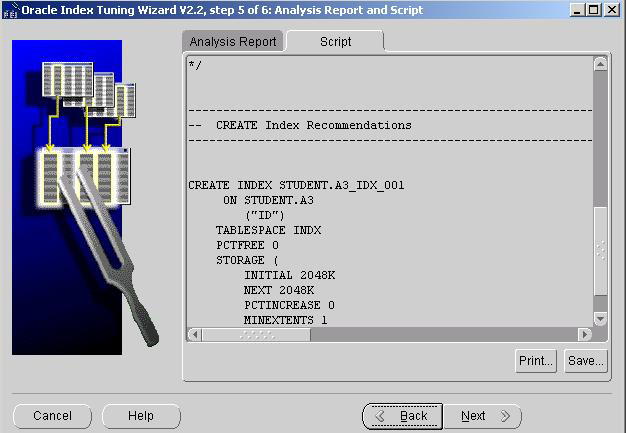Image resolution: width=626 pixels, height=433 pixels.
Task: Click the 'ON STUDENT.A3' script line
Action: [x=268, y=200]
